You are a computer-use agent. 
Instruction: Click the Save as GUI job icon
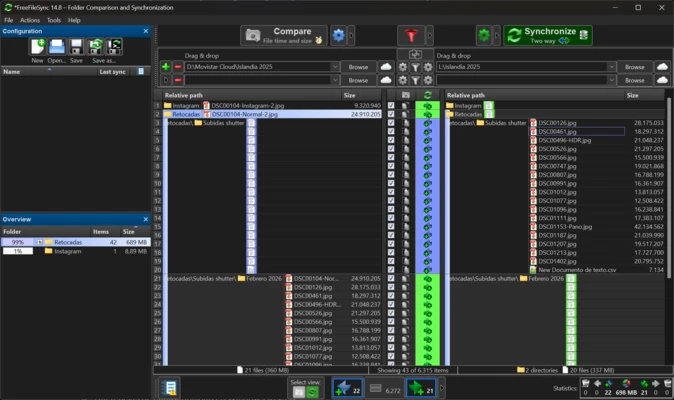point(95,46)
